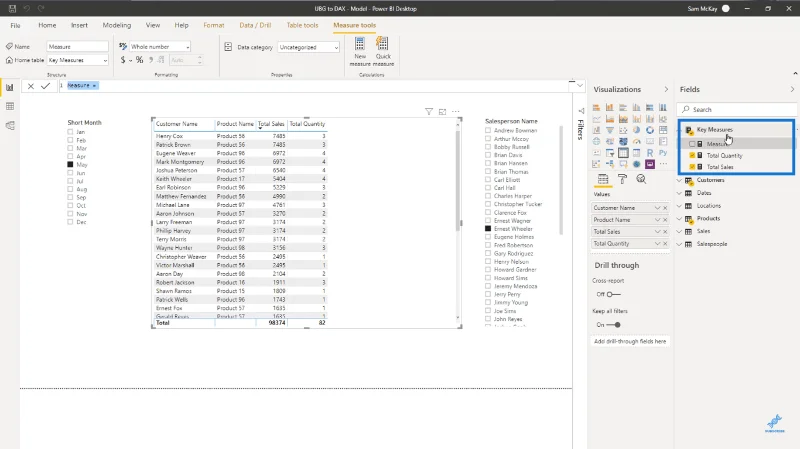Remove Product Name from Values well

[665, 219]
